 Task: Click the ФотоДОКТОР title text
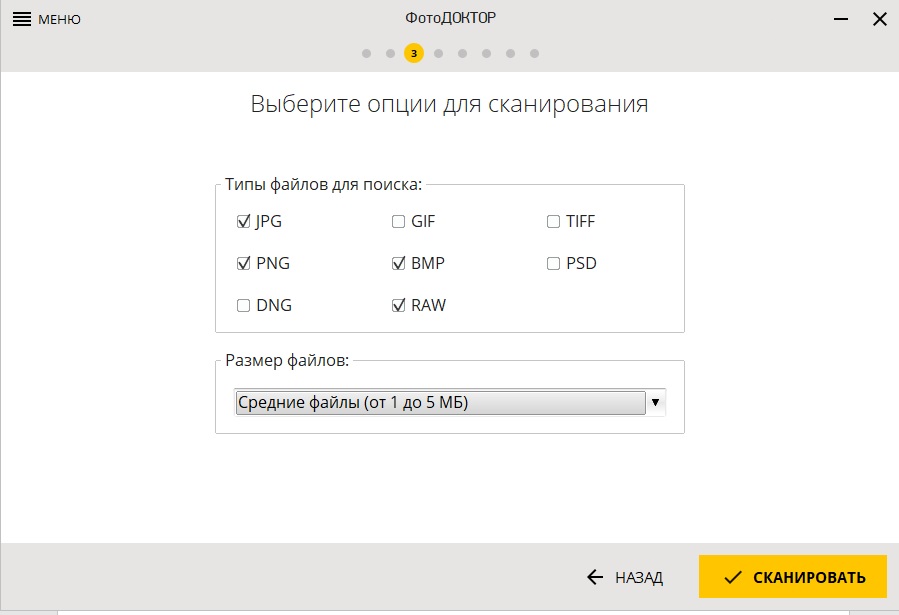tap(451, 18)
